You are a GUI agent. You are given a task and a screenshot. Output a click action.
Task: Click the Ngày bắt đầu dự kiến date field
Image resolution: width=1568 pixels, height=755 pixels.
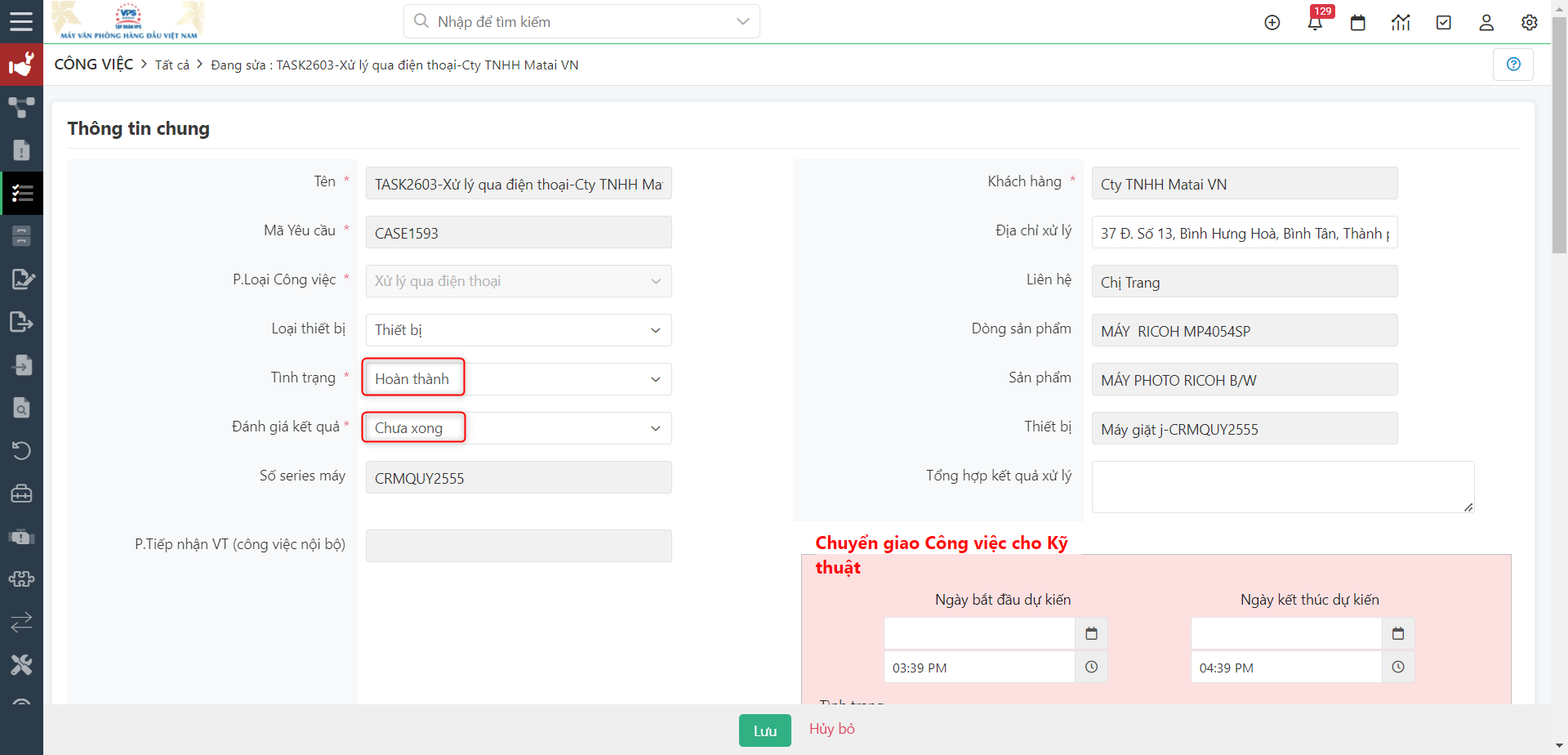979,633
